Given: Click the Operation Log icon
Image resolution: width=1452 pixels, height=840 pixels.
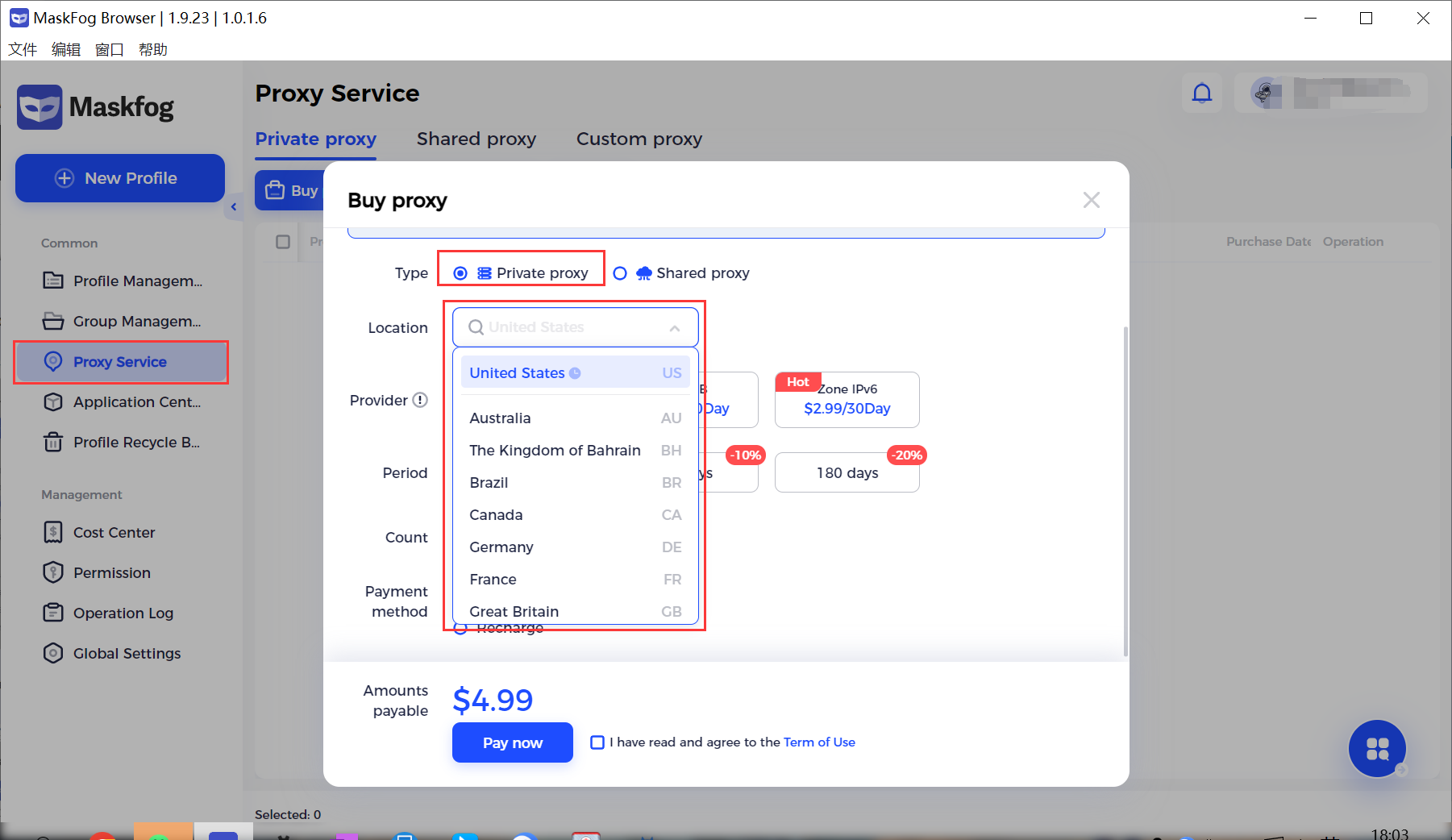Looking at the screenshot, I should (53, 613).
